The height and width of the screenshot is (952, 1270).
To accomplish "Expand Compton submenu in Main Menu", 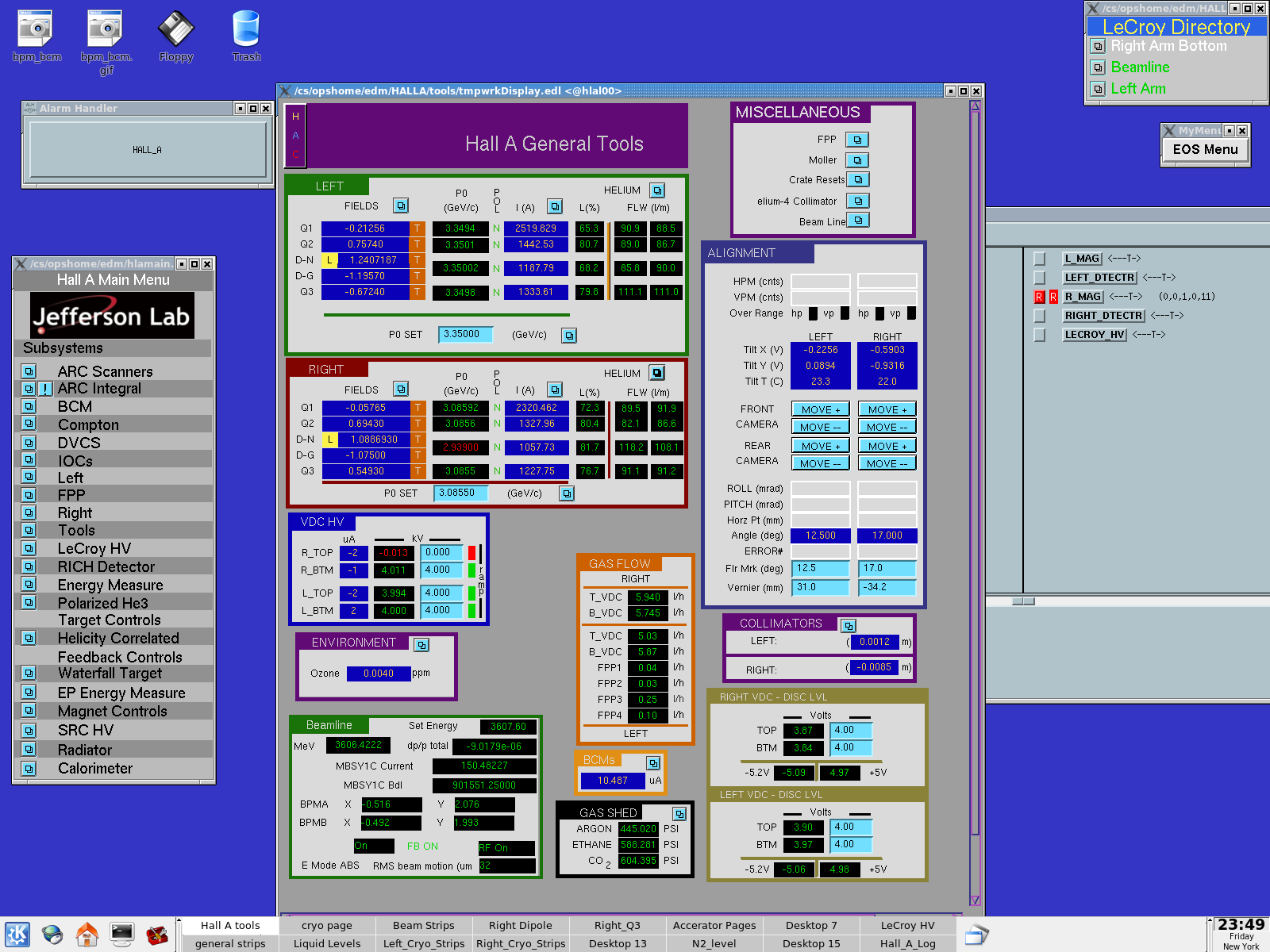I will [x=29, y=424].
